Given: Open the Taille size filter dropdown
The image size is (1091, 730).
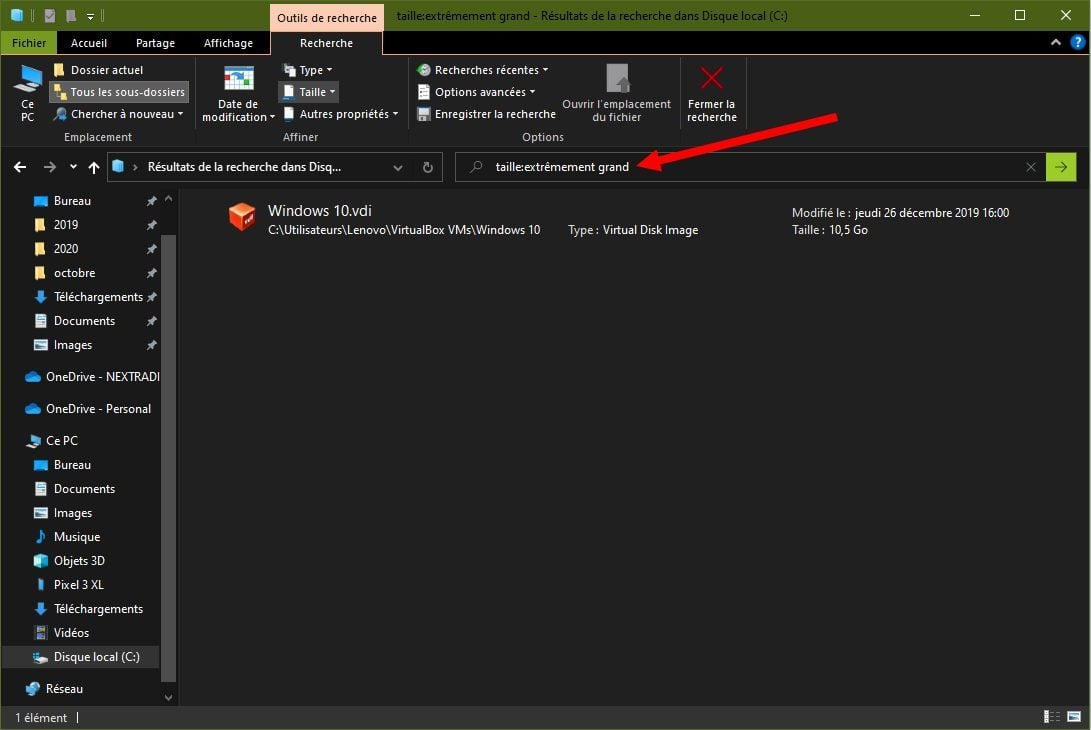Looking at the screenshot, I should 309,92.
